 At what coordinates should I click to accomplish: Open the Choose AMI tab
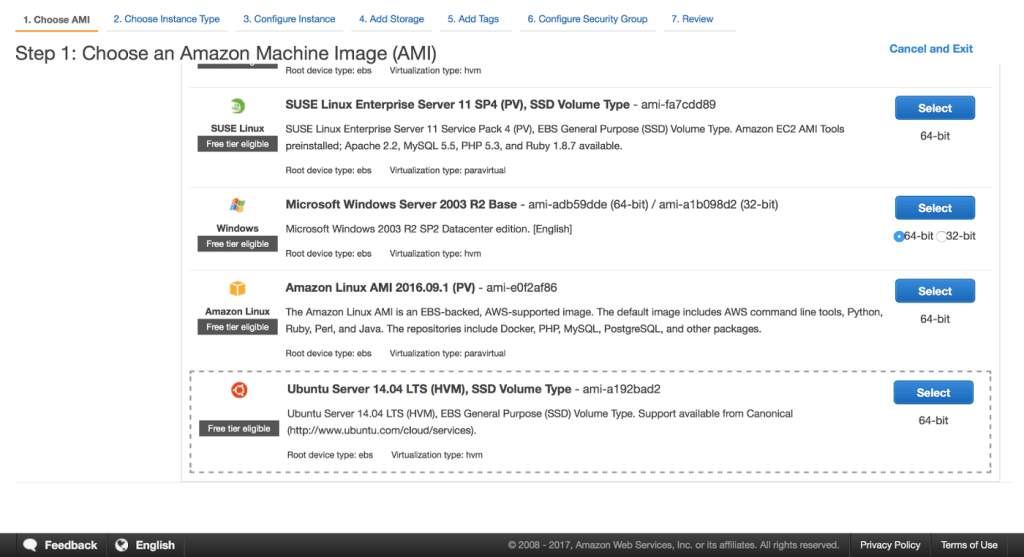coord(57,20)
